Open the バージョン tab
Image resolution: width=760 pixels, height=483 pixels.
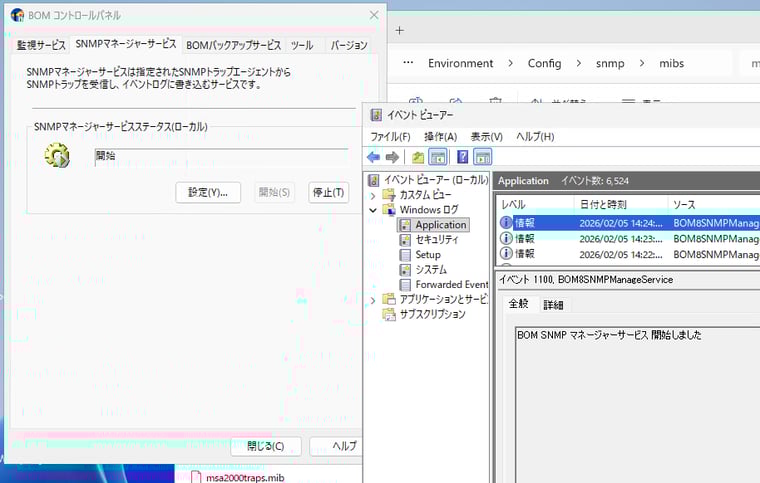coord(349,46)
